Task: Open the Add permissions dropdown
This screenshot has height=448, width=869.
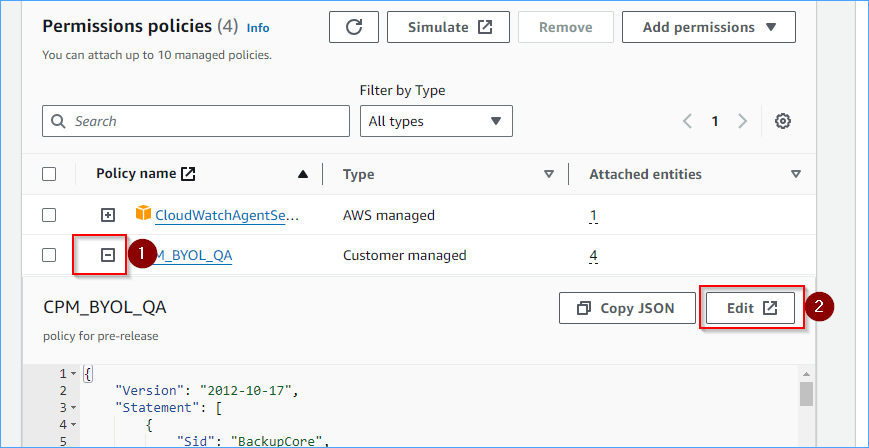Action: click(709, 27)
